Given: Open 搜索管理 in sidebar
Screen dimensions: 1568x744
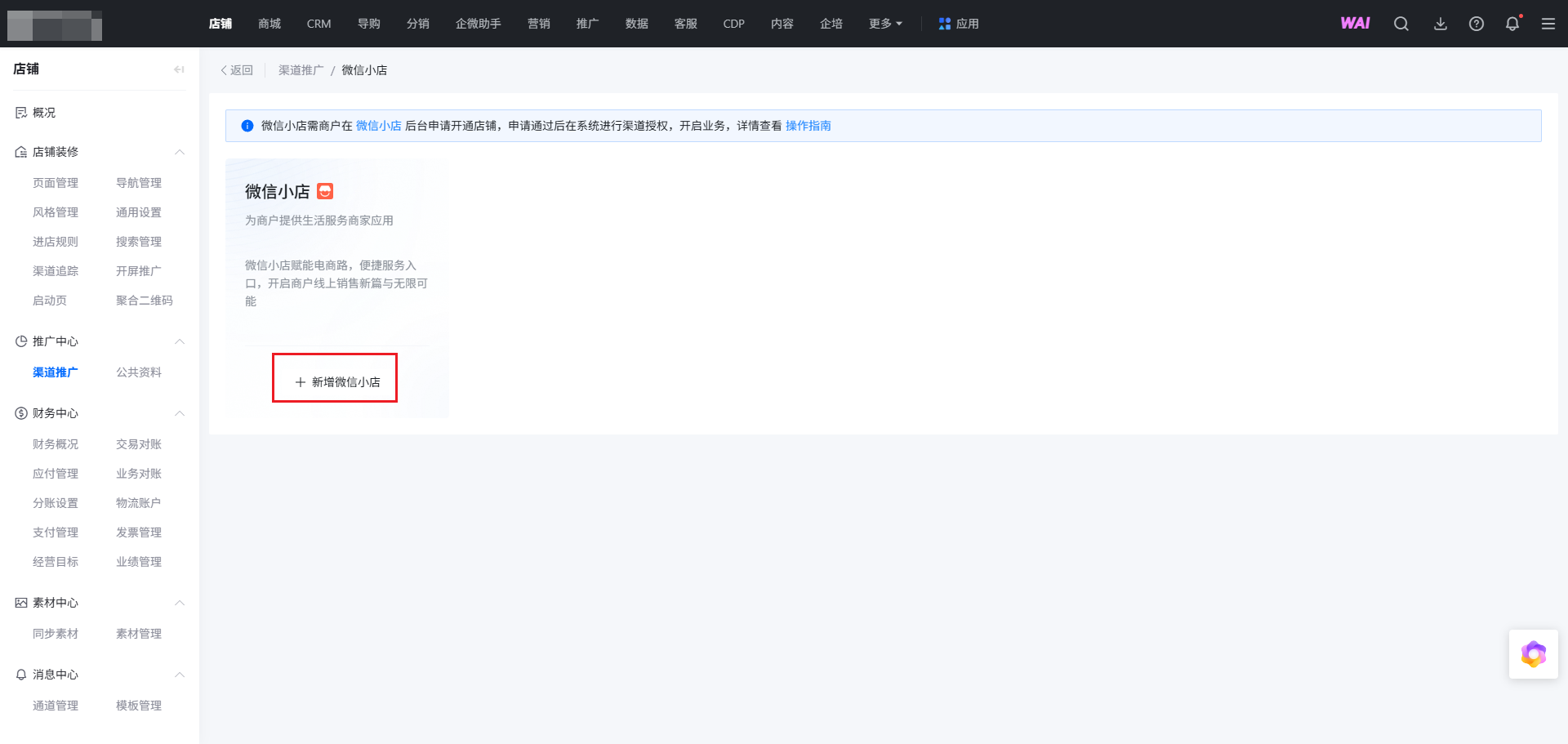Looking at the screenshot, I should pos(139,242).
